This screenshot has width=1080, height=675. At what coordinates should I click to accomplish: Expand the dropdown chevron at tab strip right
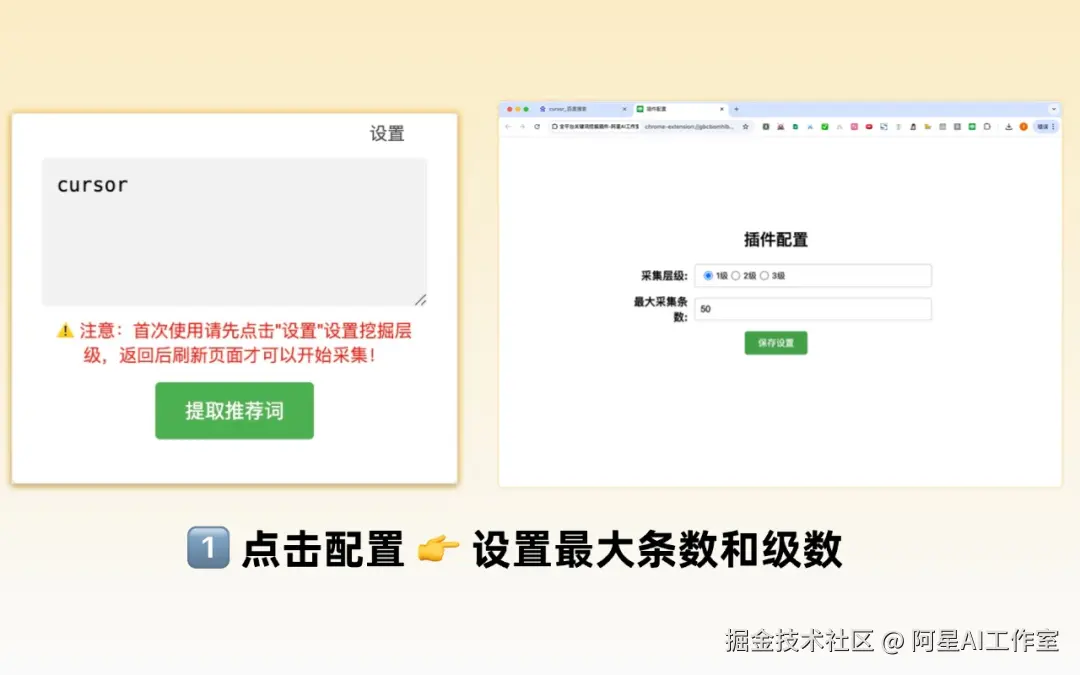1053,109
